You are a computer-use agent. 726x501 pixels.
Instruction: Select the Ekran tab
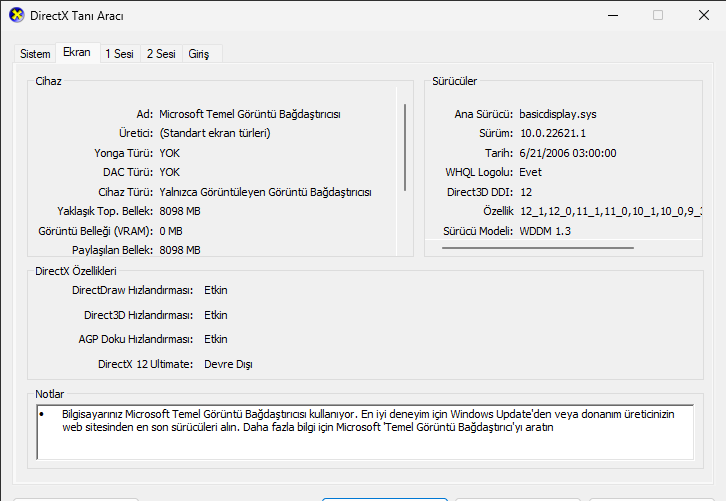(x=77, y=52)
